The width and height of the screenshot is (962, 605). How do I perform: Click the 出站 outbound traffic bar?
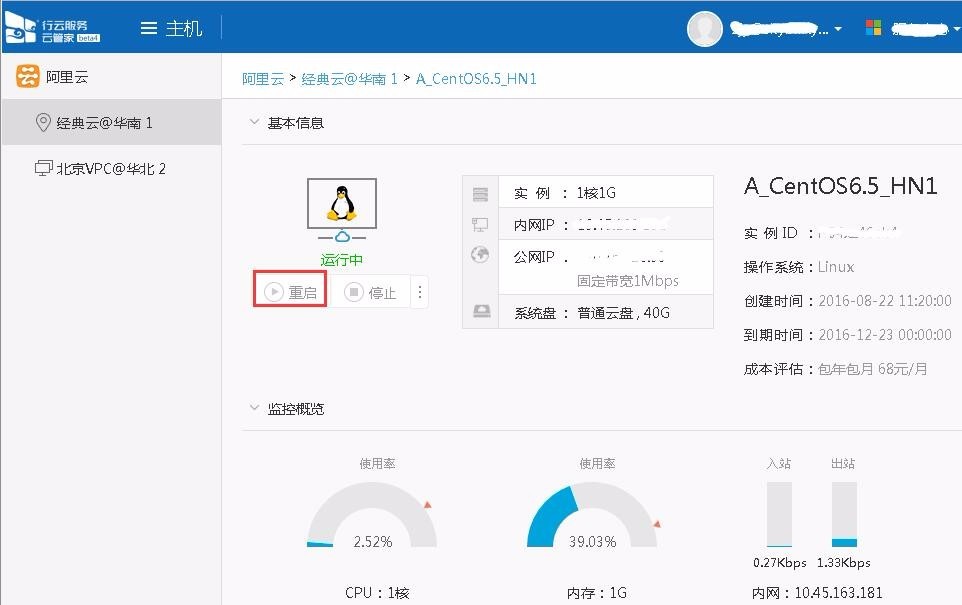click(x=844, y=514)
